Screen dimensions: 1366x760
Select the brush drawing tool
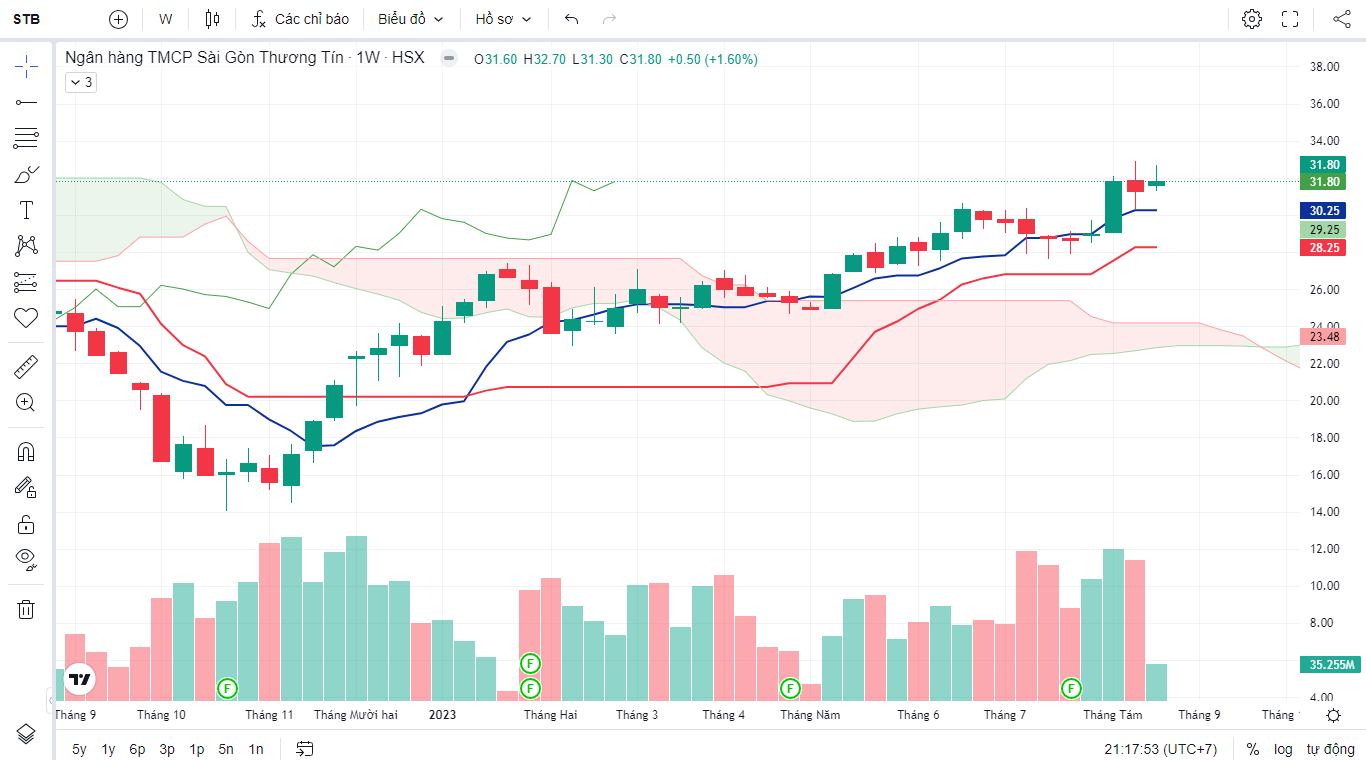tap(26, 174)
